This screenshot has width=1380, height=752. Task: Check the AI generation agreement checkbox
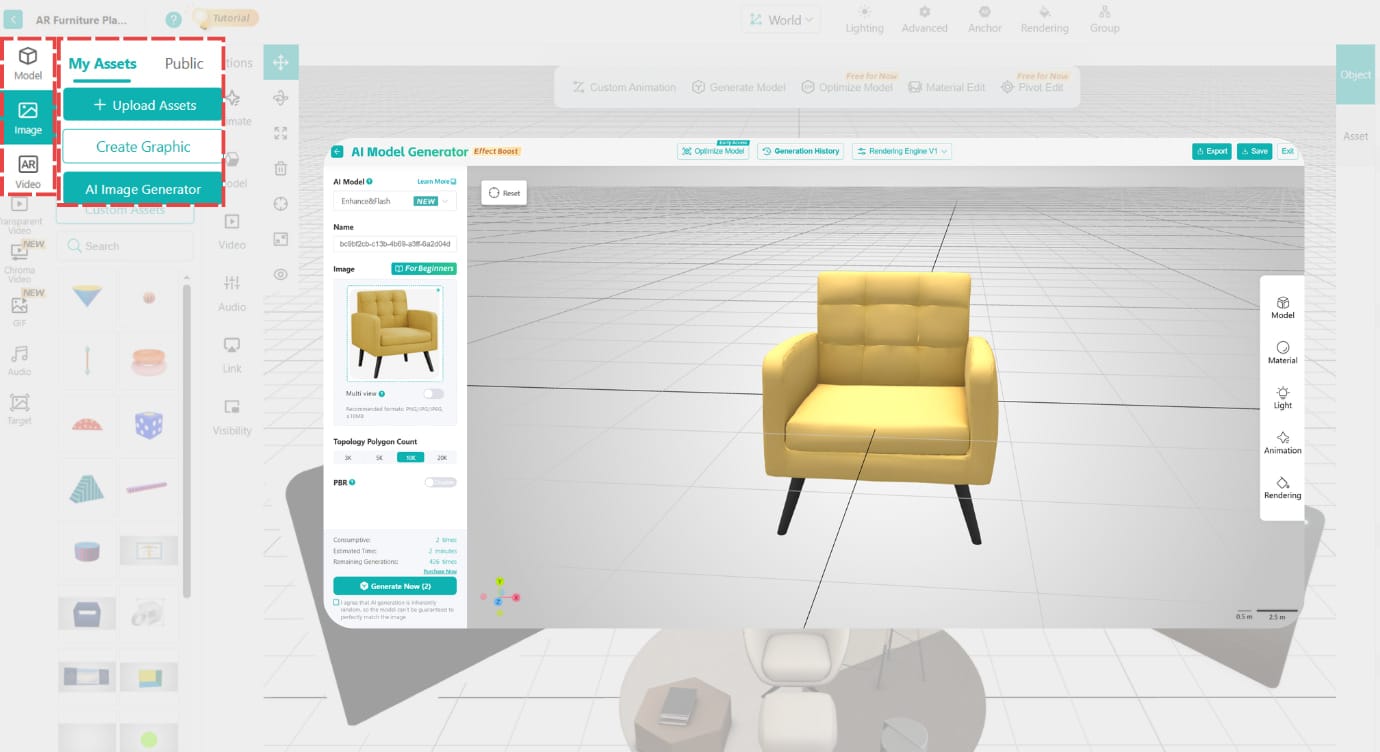[x=336, y=602]
